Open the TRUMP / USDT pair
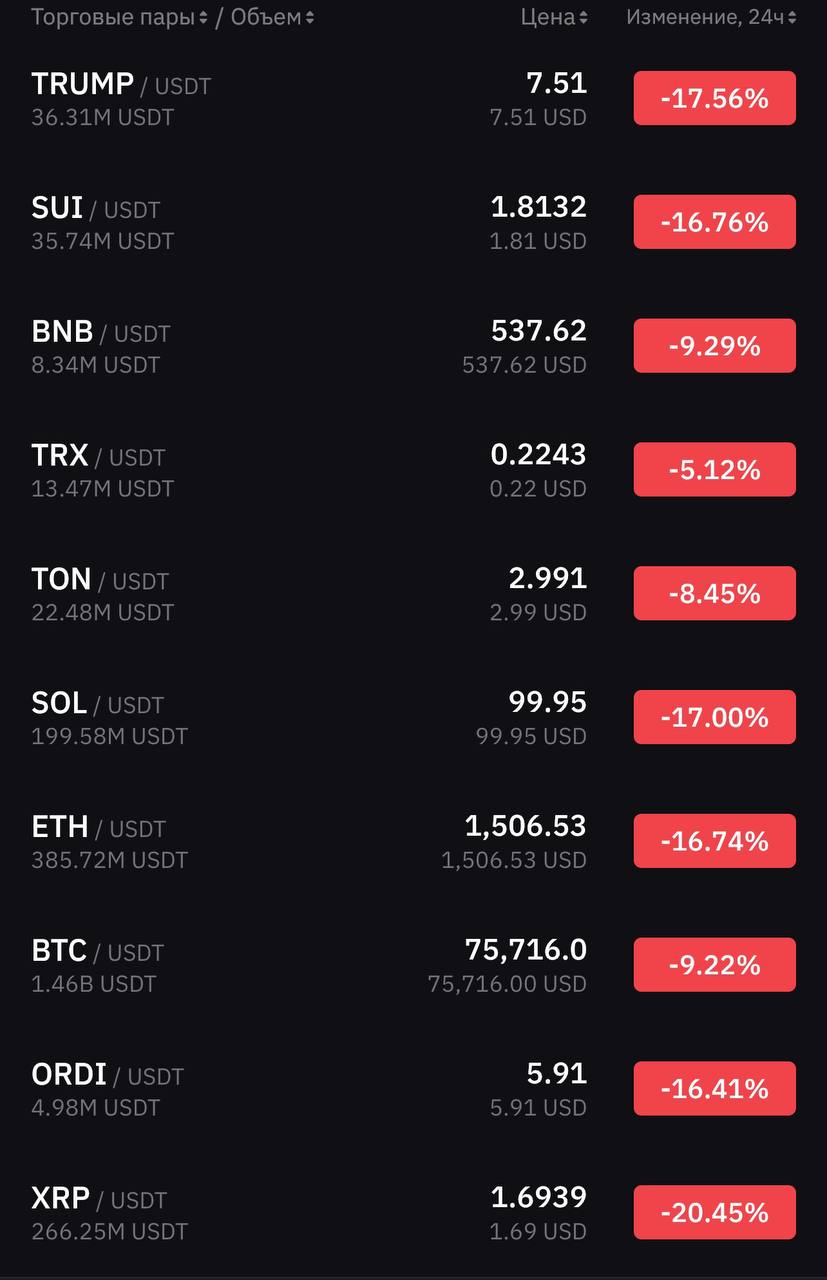The image size is (827, 1280). pyautogui.click(x=413, y=98)
